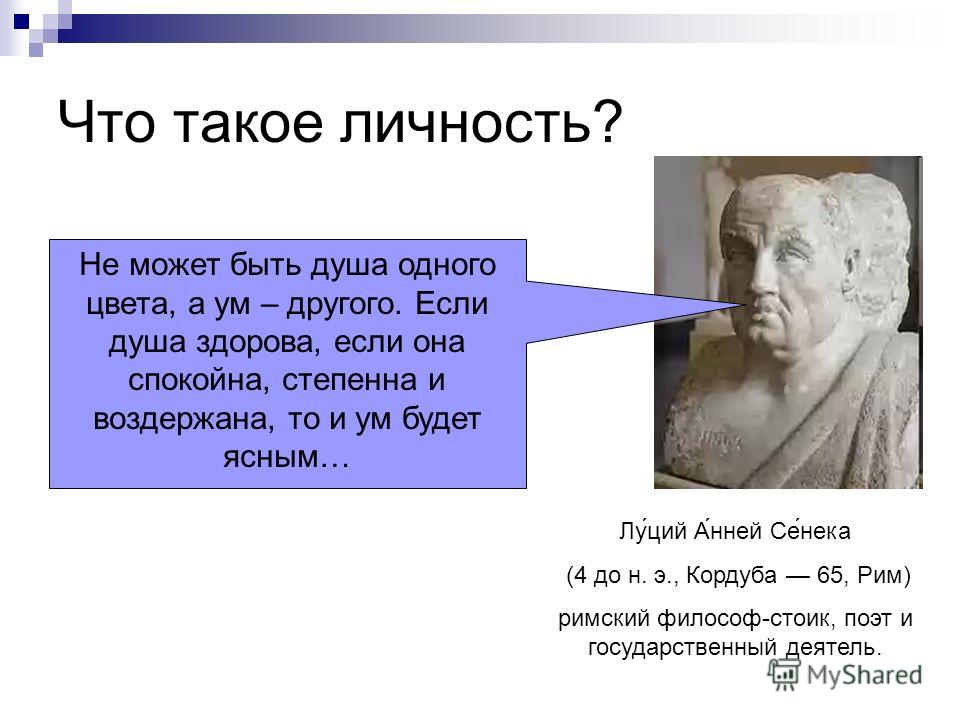Click the quote line 'цвета, а ум – другого. Если'
The image size is (960, 720).
click(287, 304)
